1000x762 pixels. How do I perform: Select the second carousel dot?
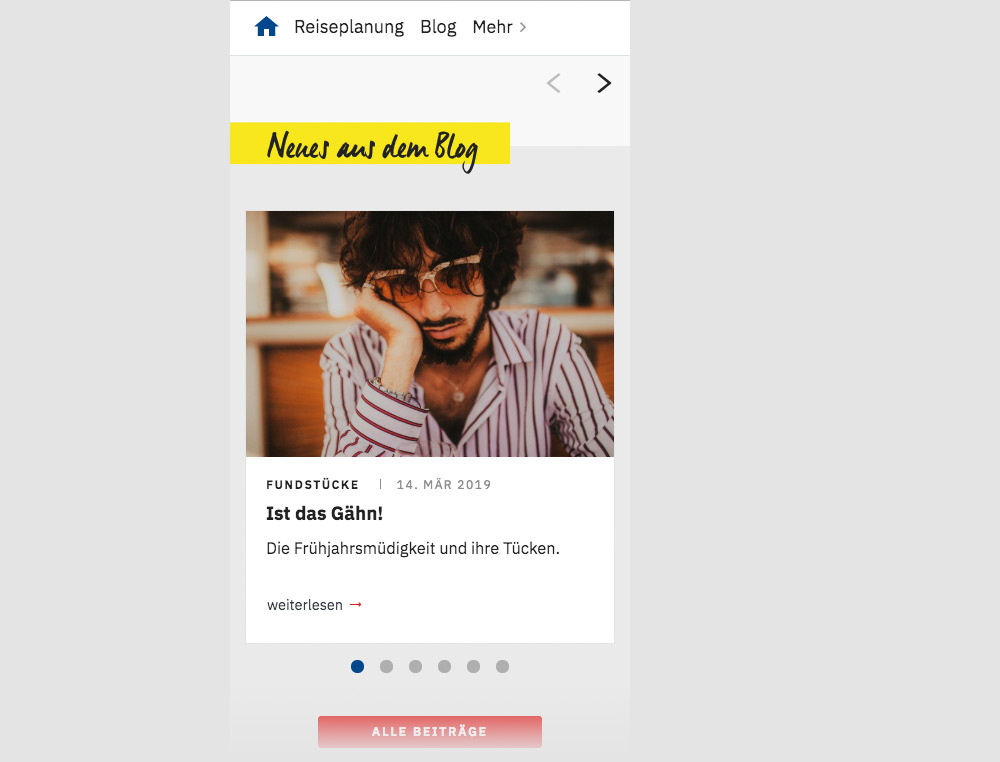pos(386,666)
